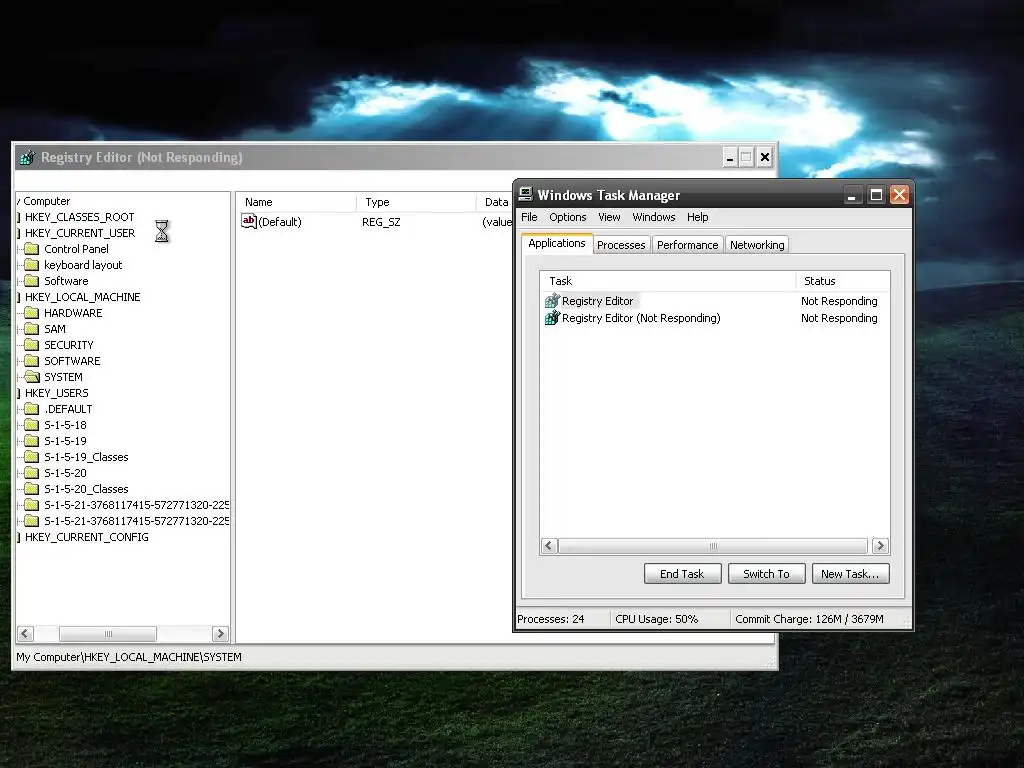Click the registry tree horizontal scrollbar thumb
This screenshot has width=1024, height=768.
(108, 633)
